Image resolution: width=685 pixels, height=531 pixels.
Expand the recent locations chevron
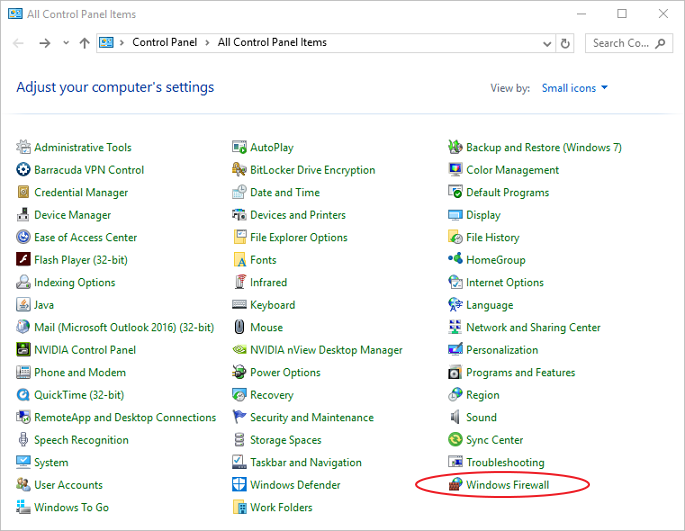point(66,44)
